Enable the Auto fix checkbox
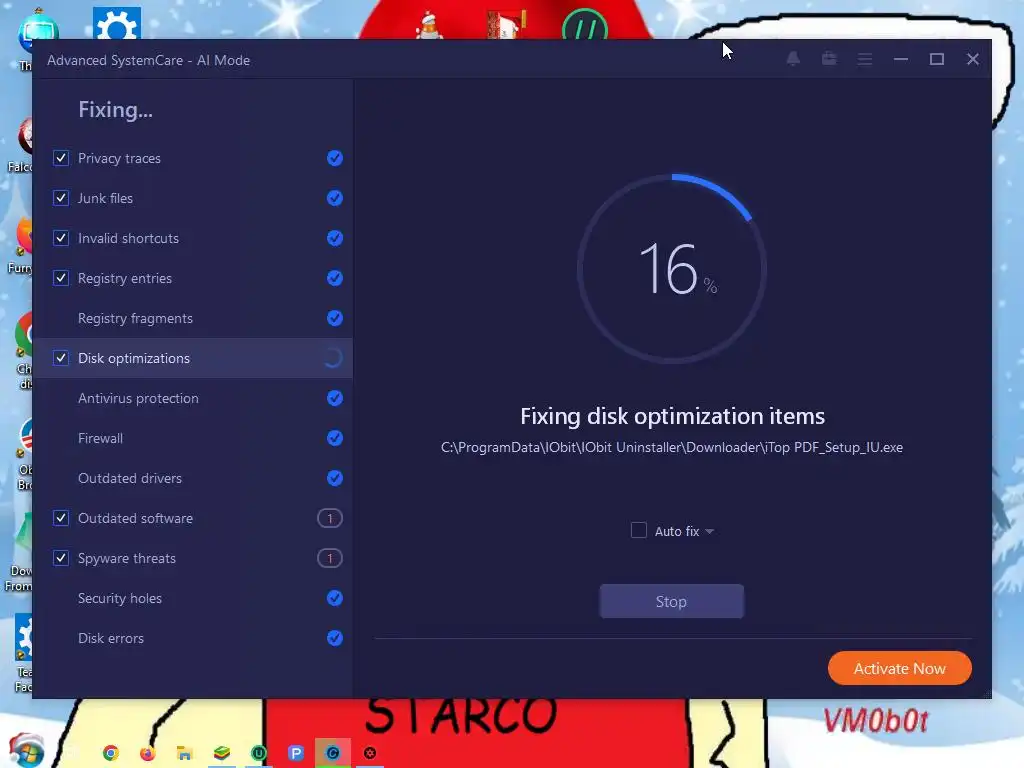The width and height of the screenshot is (1024, 768). tap(639, 530)
